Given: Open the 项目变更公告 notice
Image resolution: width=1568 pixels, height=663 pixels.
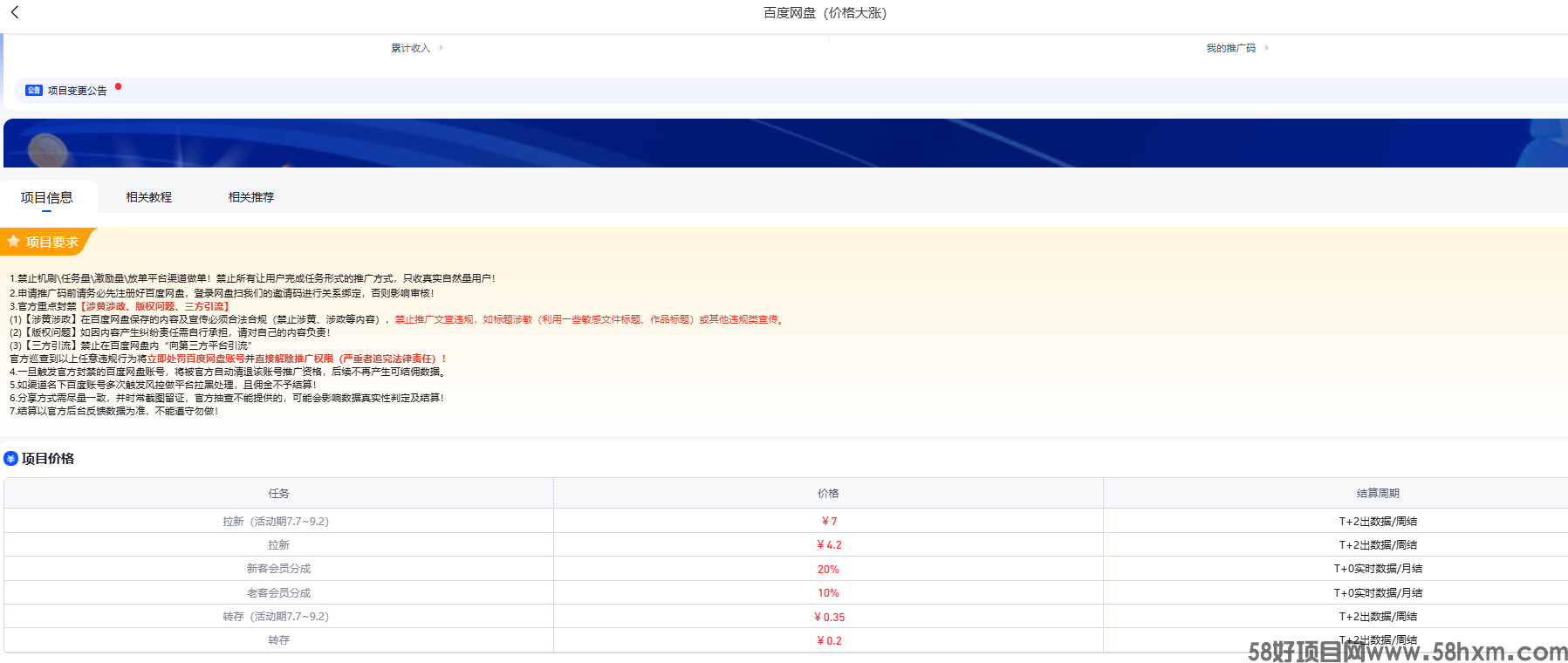Looking at the screenshot, I should click(77, 91).
